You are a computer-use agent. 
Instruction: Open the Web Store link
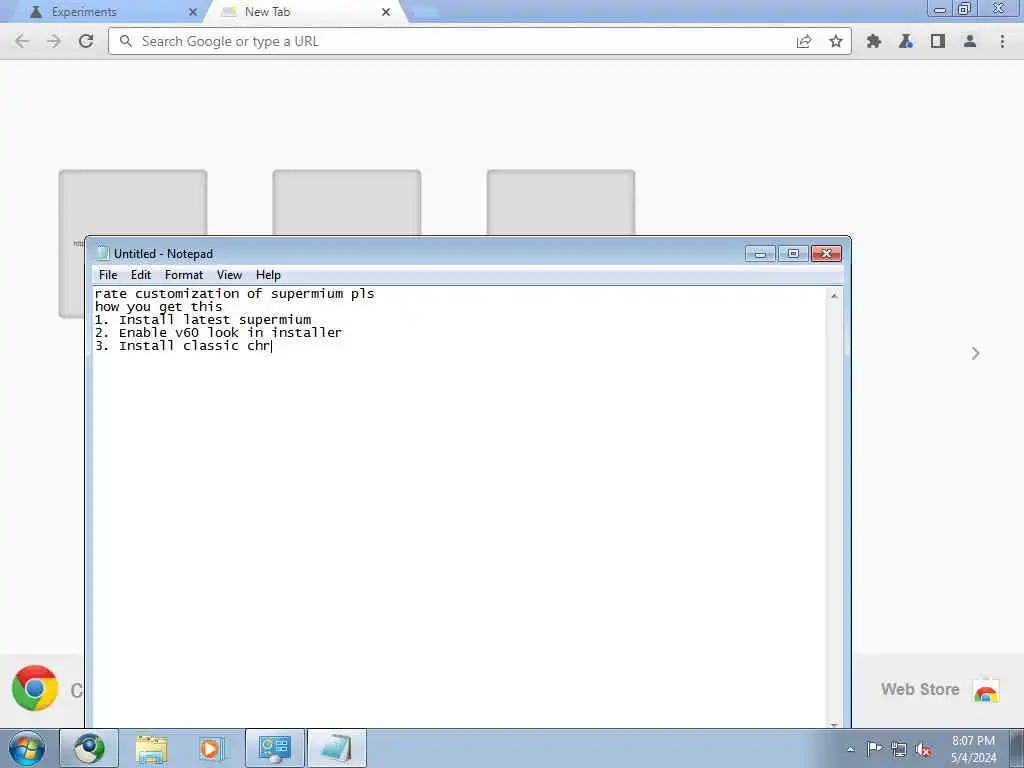940,690
